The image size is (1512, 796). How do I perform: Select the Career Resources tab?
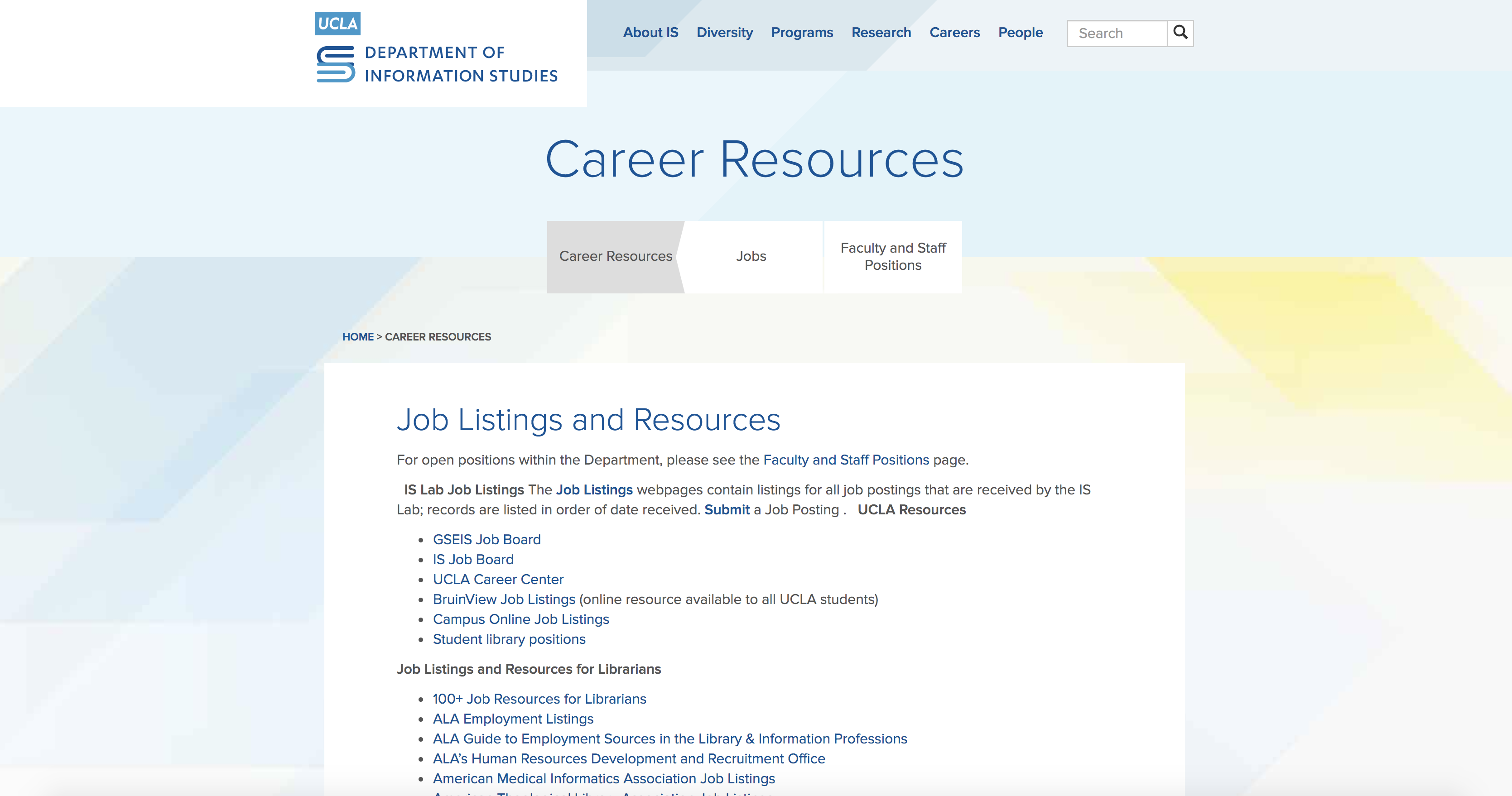(x=615, y=256)
